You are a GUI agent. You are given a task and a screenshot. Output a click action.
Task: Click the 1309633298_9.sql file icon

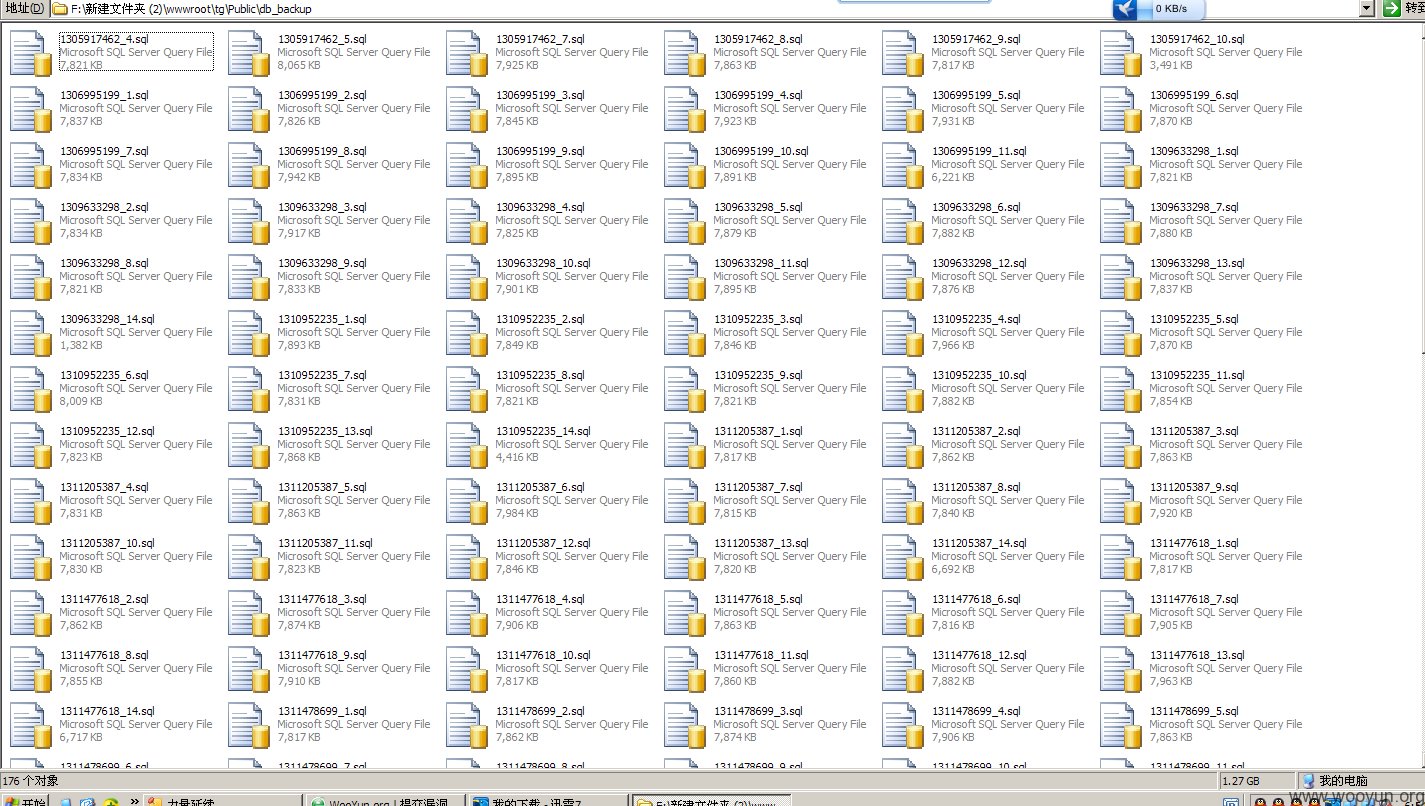[x=248, y=277]
